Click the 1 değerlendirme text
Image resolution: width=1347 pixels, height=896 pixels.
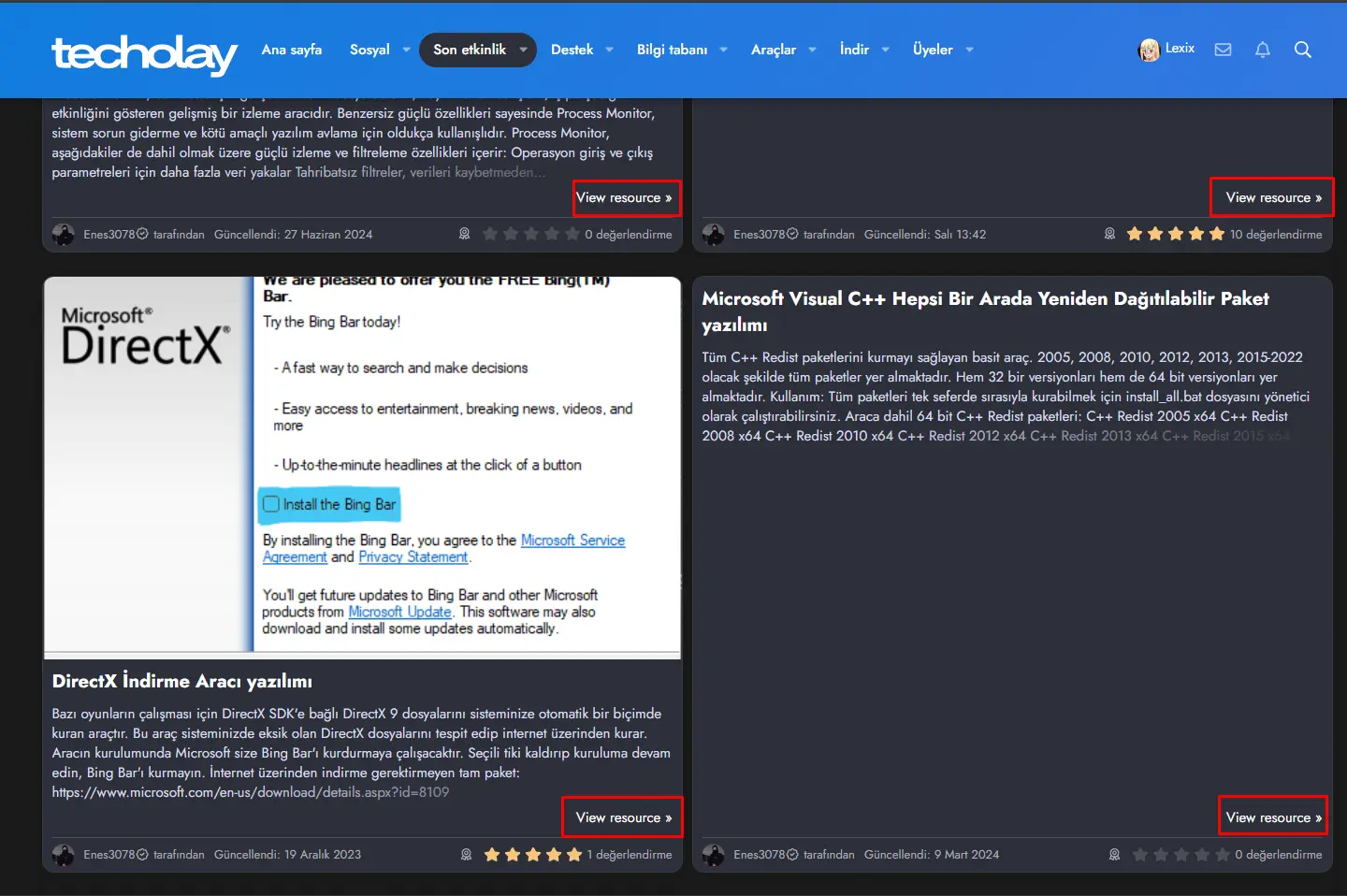click(x=630, y=855)
